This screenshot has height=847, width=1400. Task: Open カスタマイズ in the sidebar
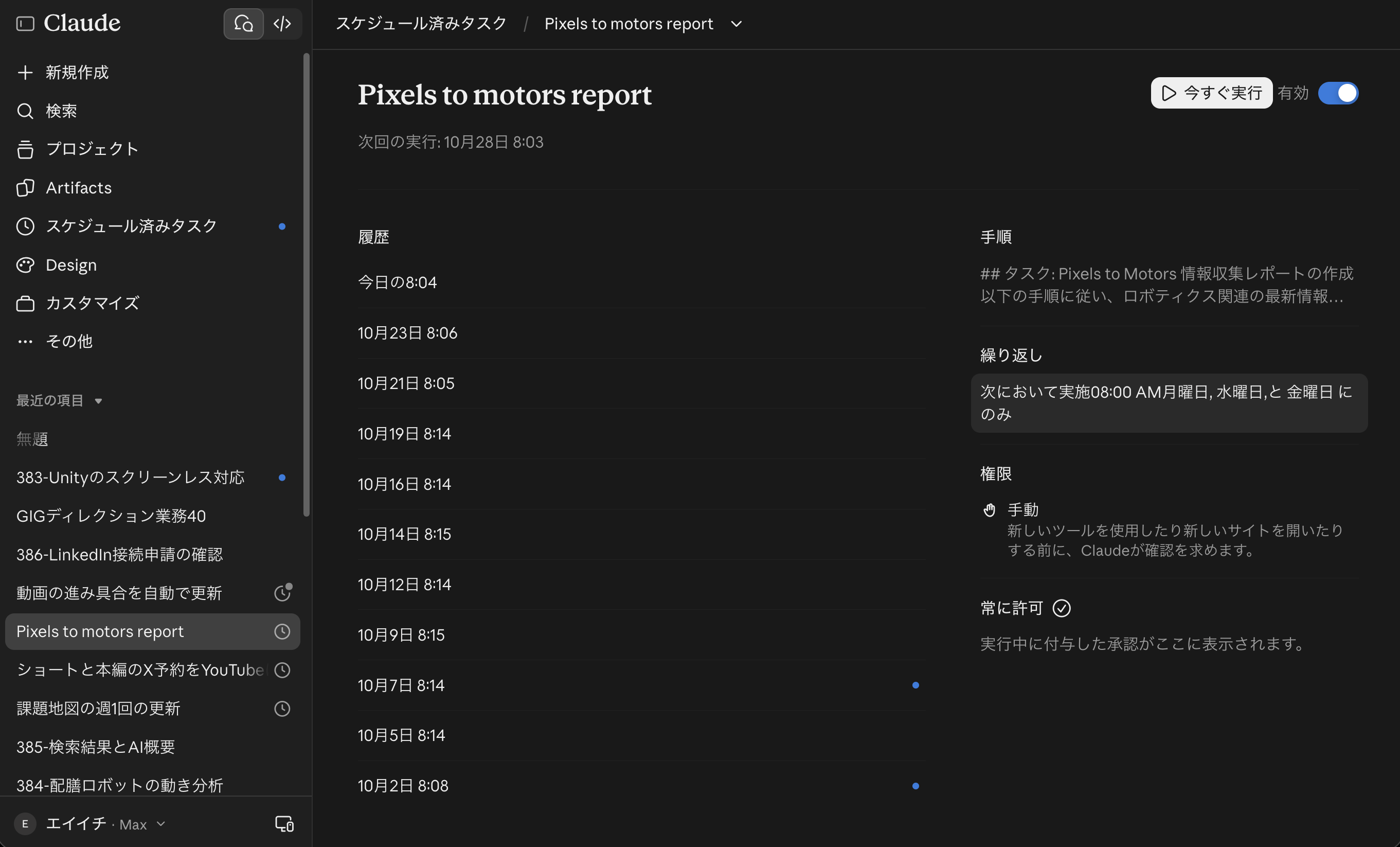(x=152, y=303)
